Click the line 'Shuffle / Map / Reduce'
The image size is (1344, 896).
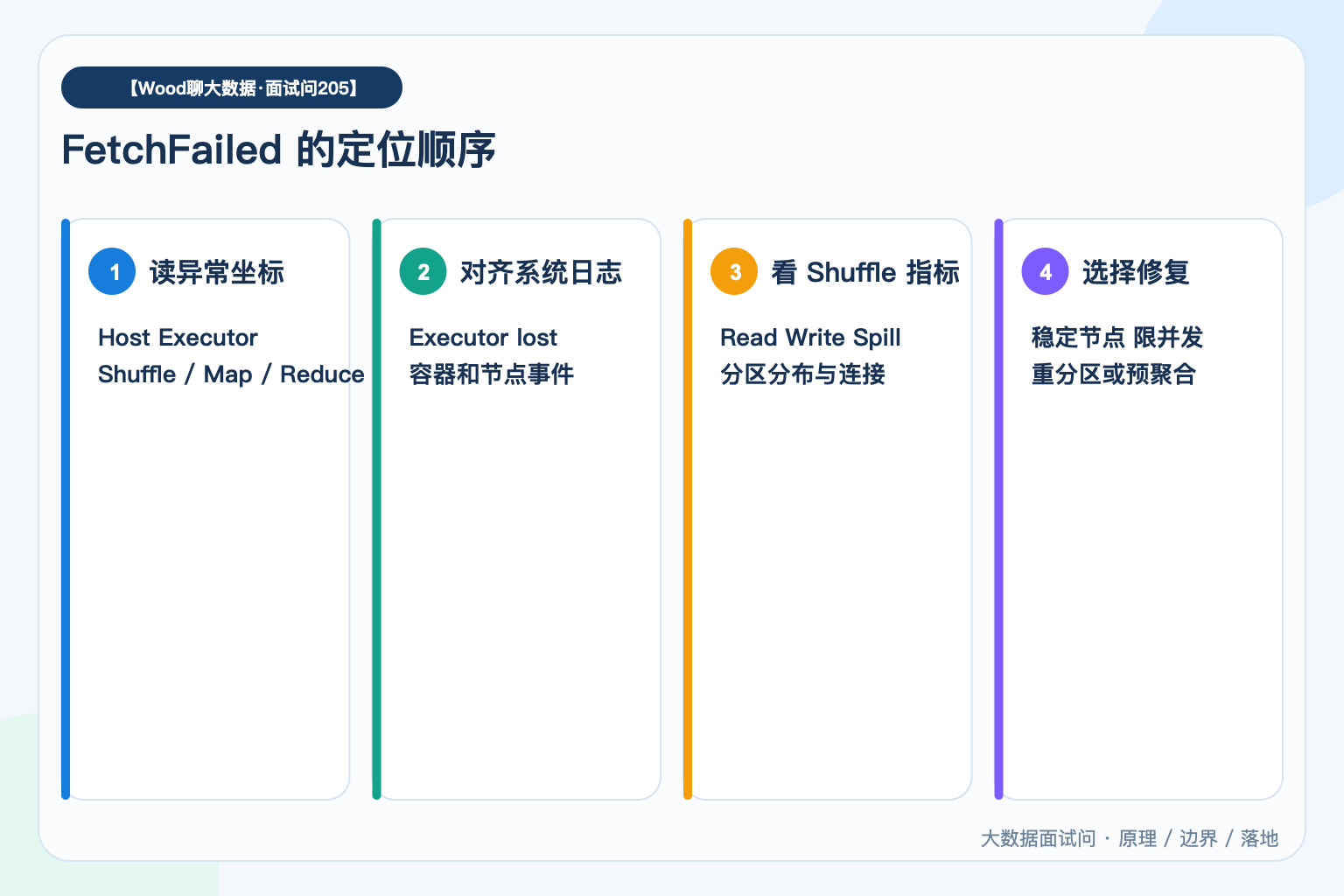[x=231, y=374]
